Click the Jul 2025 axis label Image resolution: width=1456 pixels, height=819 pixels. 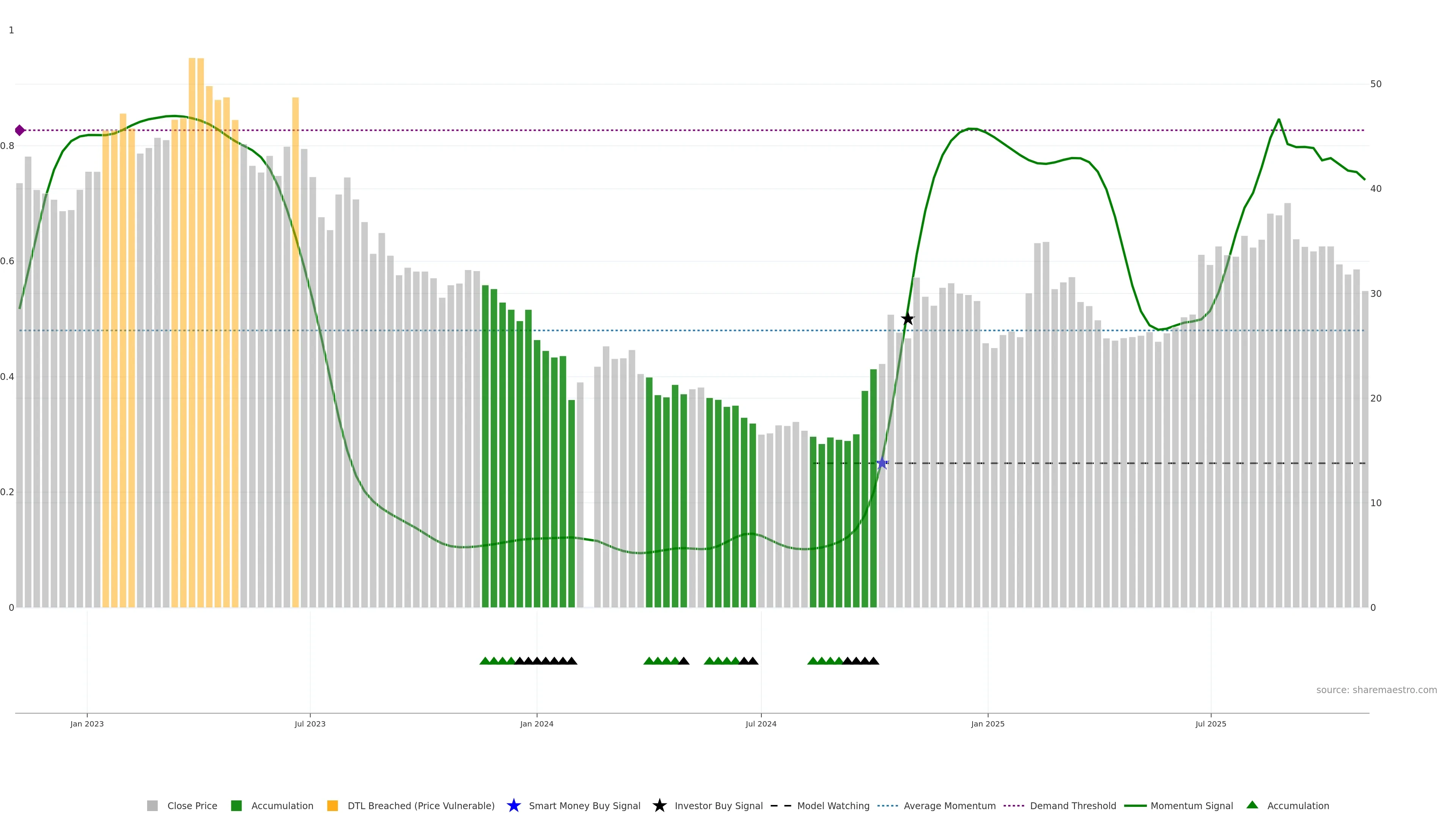coord(1211,724)
